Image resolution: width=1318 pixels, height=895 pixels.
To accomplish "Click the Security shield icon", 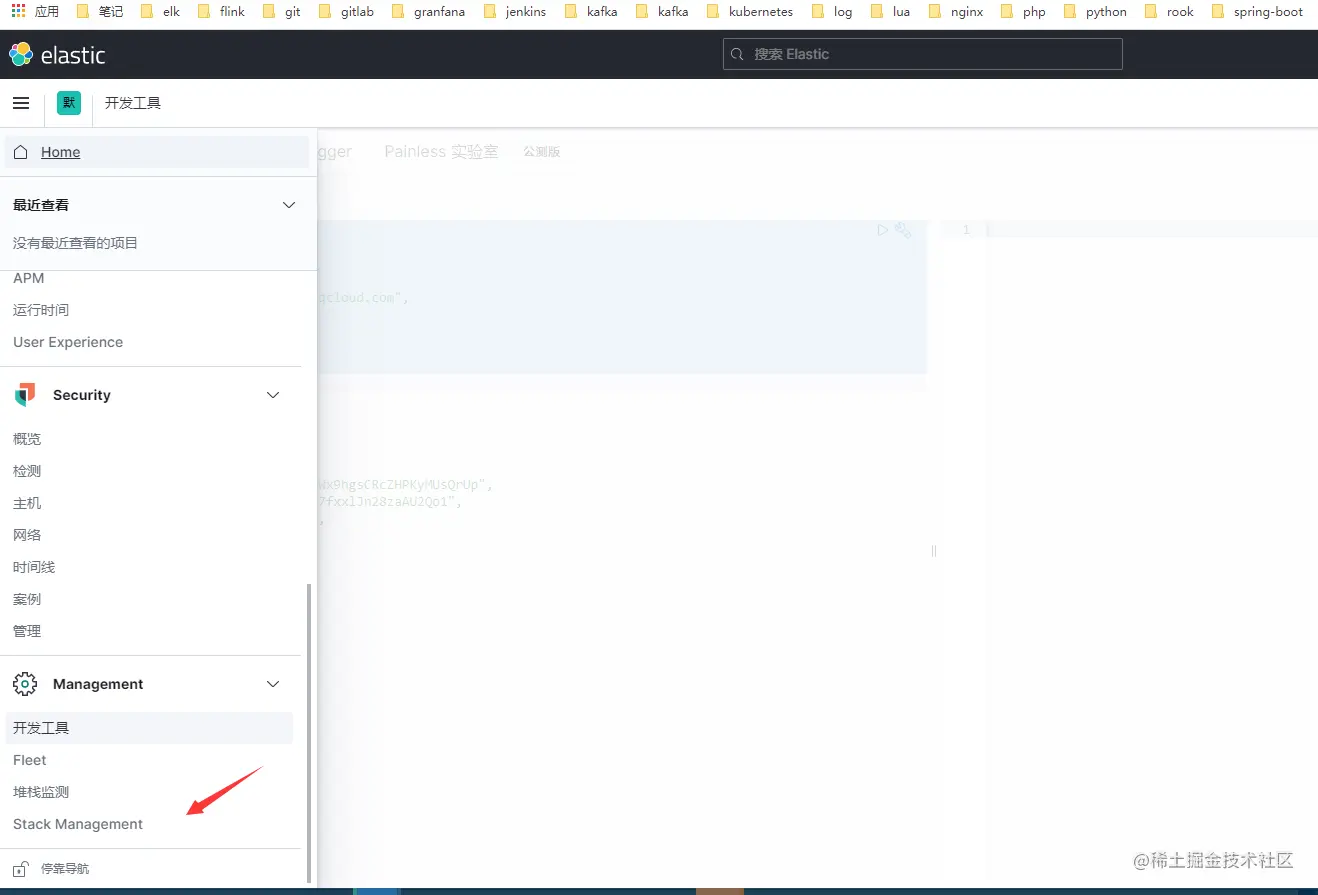I will coord(25,395).
